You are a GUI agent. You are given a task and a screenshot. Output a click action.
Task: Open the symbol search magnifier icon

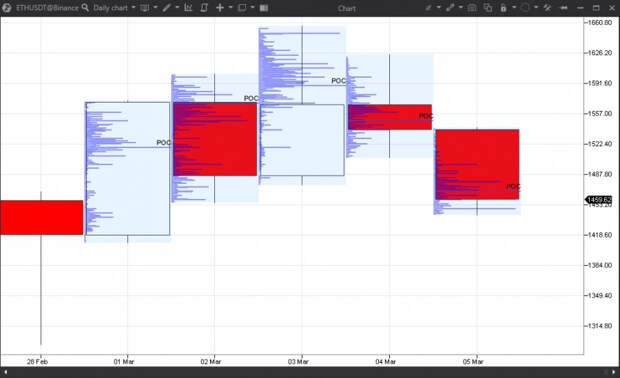pos(85,8)
